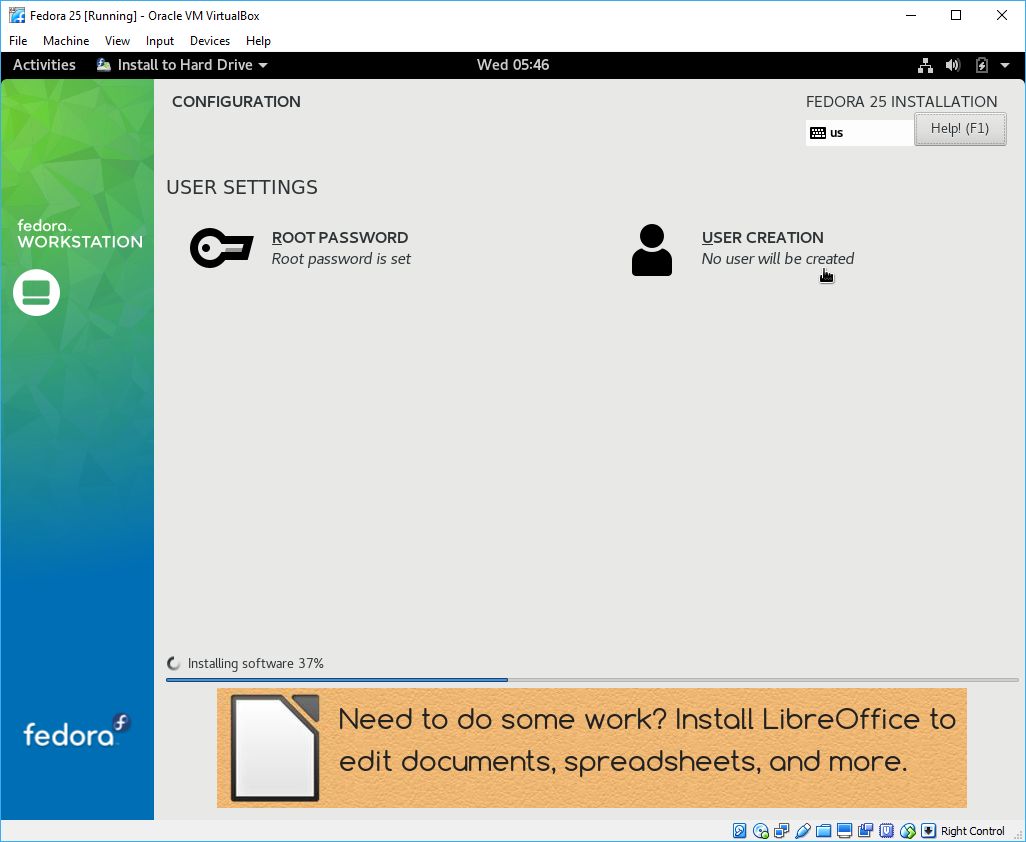Open the Root Password key icon
1026x842 pixels.
coord(221,248)
